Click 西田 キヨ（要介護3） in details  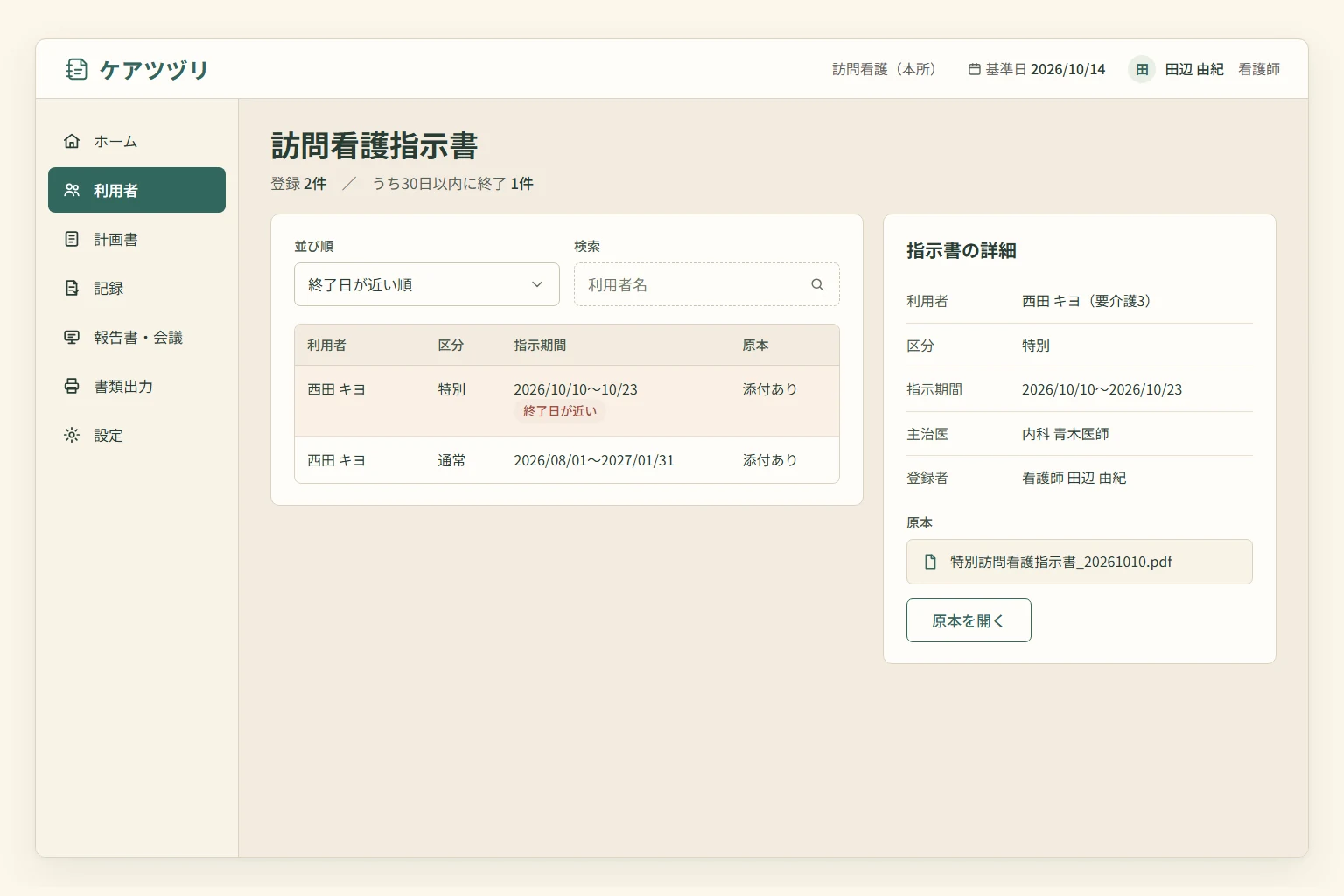1089,301
